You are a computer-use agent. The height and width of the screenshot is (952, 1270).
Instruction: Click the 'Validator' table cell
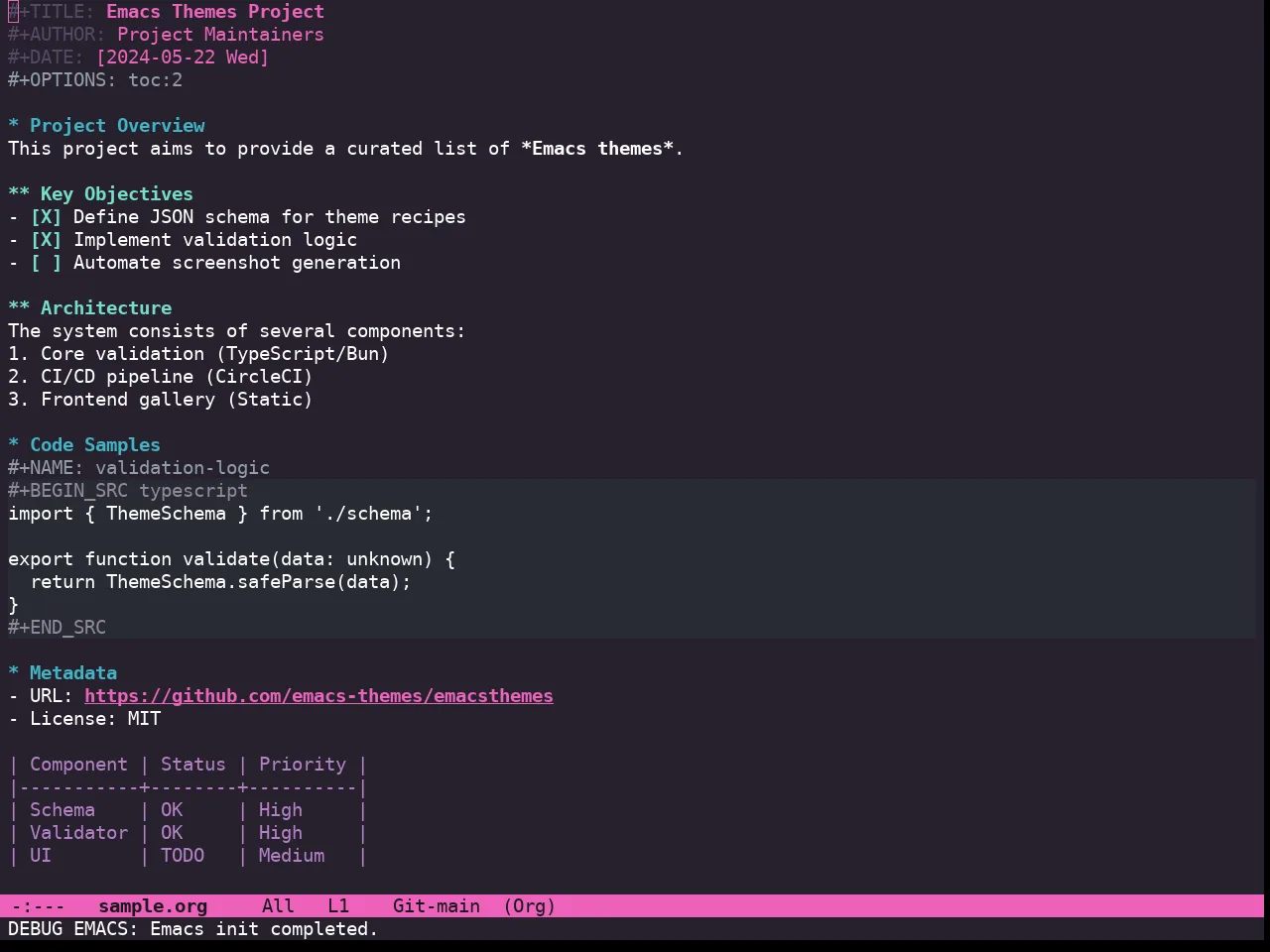pyautogui.click(x=78, y=833)
